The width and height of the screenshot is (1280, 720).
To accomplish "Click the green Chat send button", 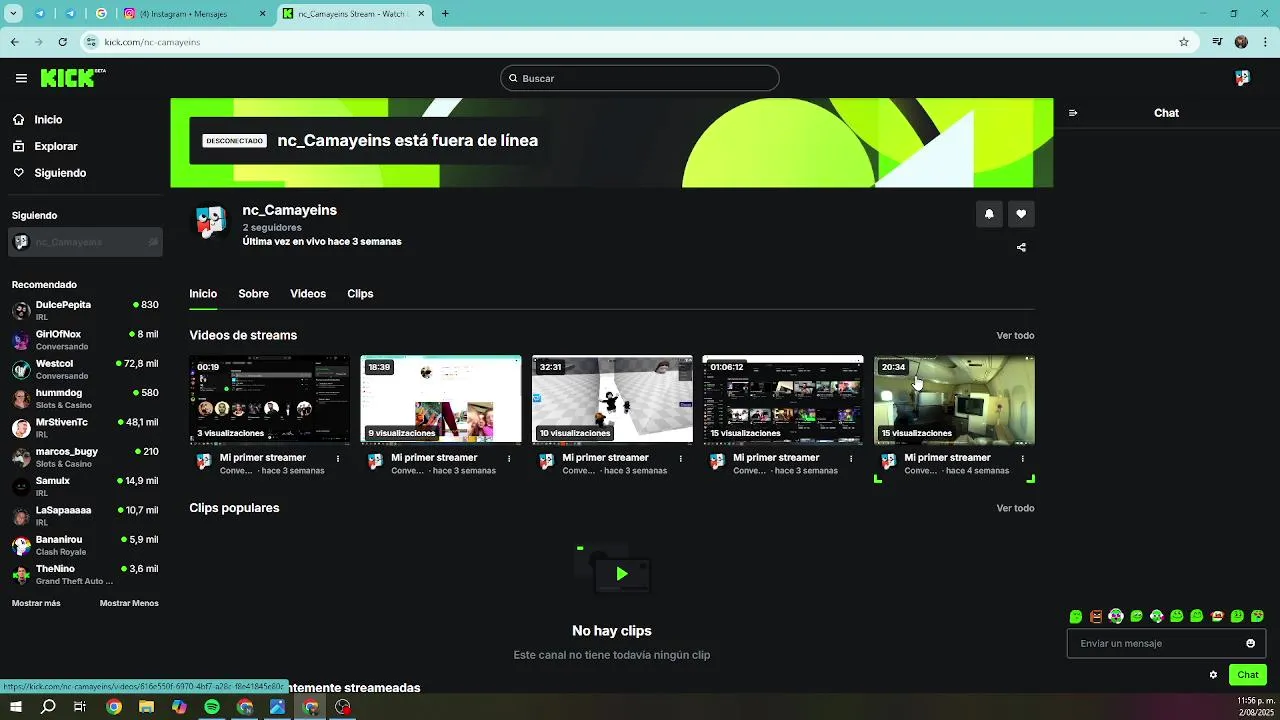I will click(x=1248, y=675).
